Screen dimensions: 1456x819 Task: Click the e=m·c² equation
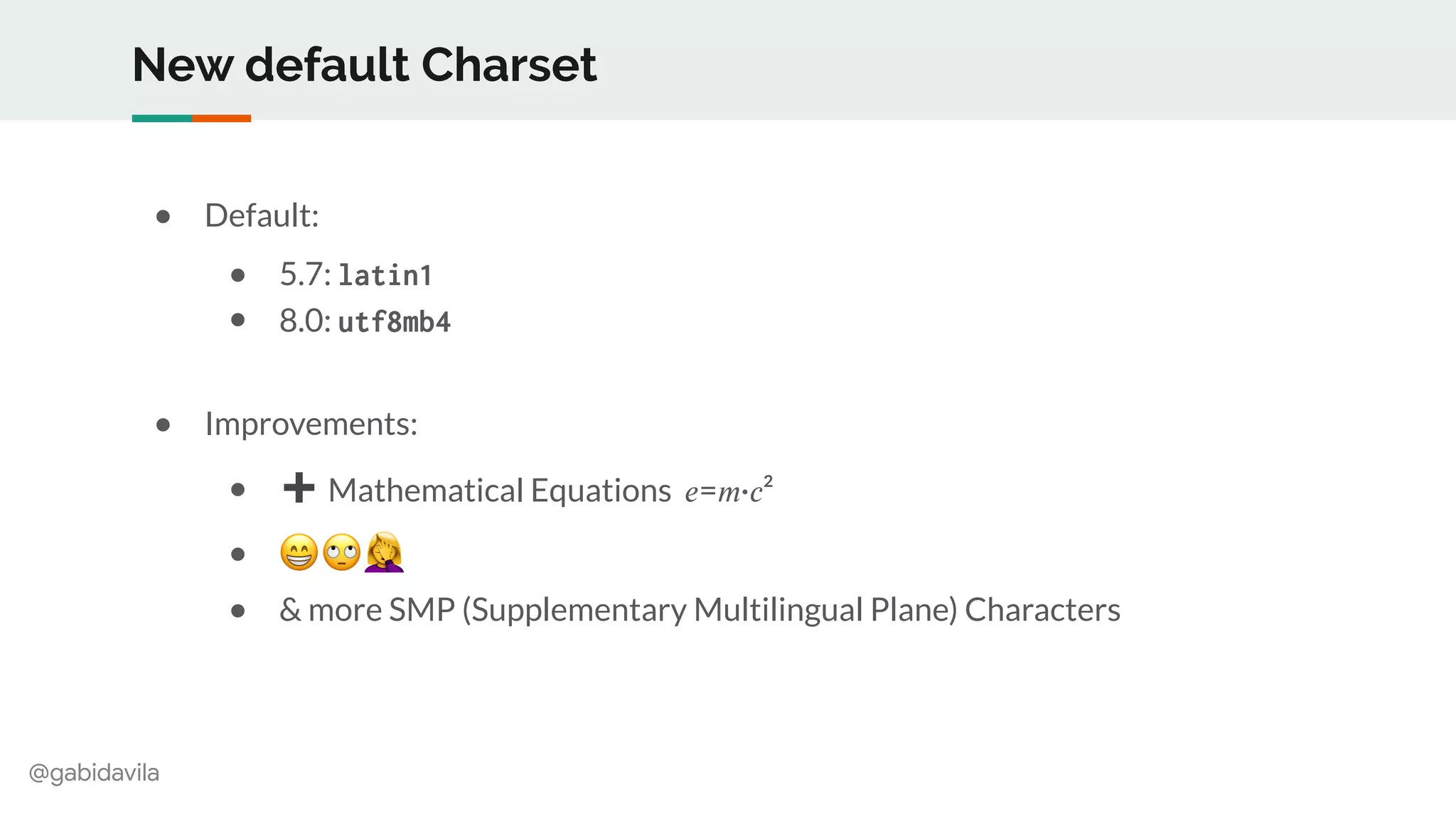(x=728, y=491)
